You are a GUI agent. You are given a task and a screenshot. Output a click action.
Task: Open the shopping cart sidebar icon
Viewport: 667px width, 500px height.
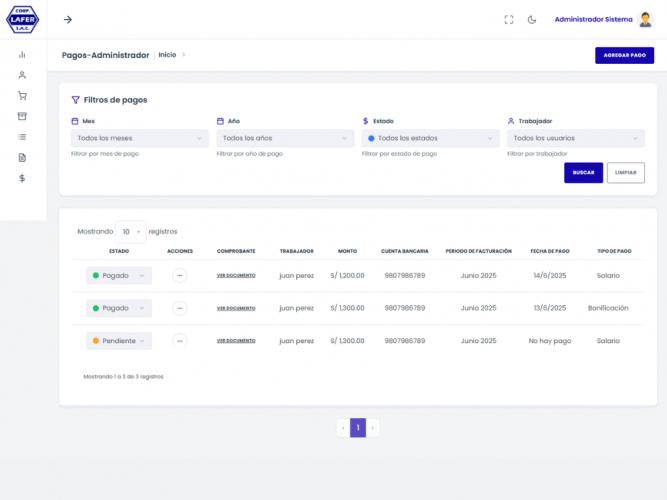pos(22,96)
